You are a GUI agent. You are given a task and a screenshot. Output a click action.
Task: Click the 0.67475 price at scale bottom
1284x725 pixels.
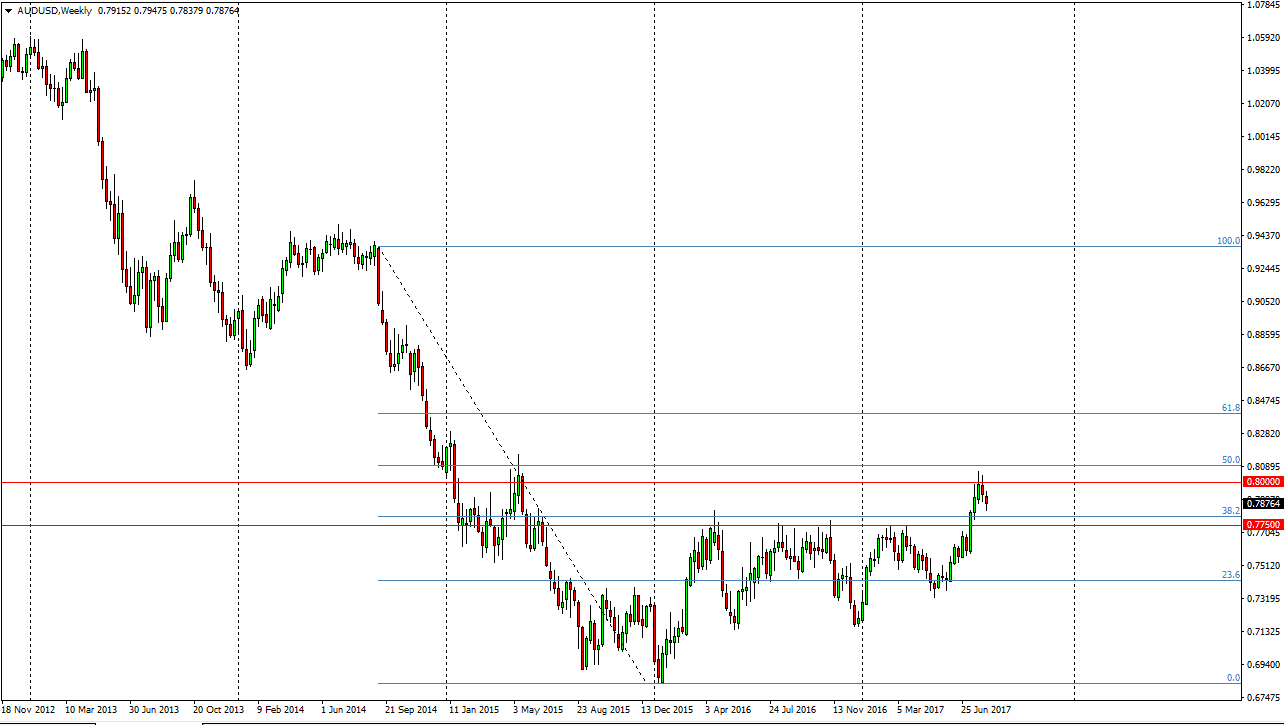coord(1264,697)
